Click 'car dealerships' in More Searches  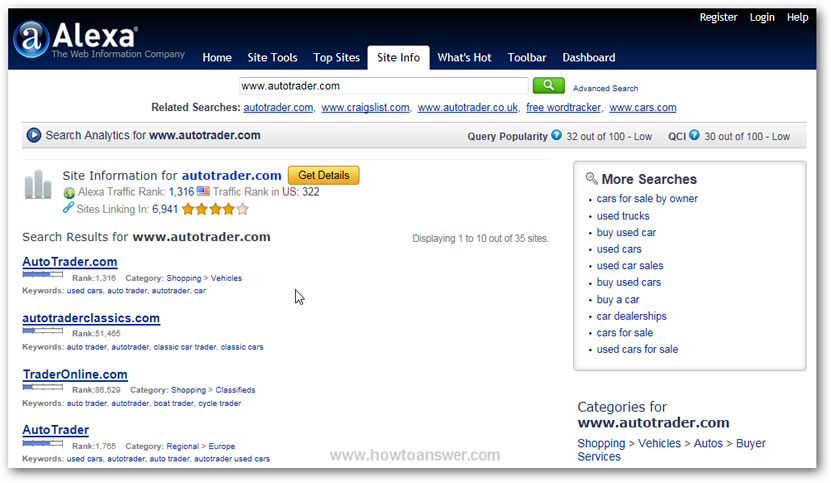pyautogui.click(x=632, y=316)
